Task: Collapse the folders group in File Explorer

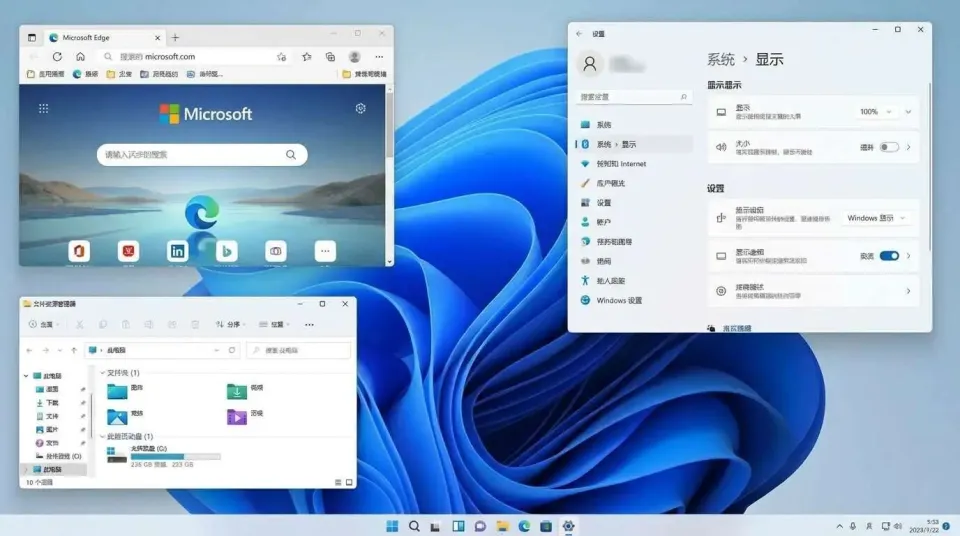Action: pos(101,373)
